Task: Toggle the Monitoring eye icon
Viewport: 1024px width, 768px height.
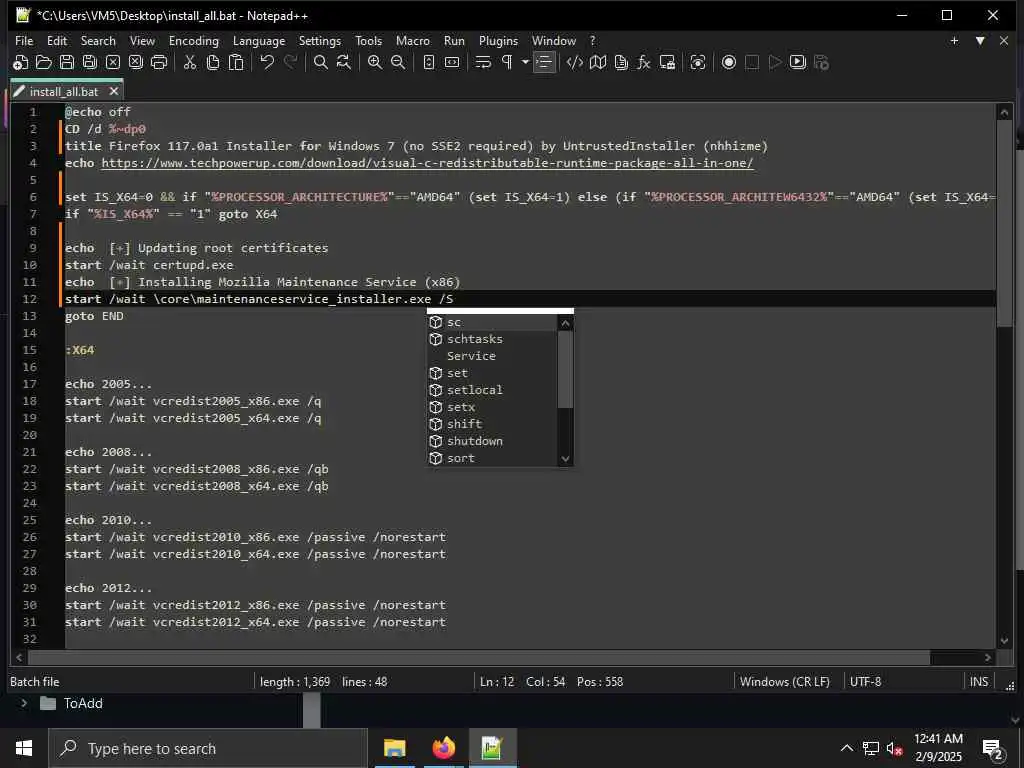Action: click(x=698, y=63)
